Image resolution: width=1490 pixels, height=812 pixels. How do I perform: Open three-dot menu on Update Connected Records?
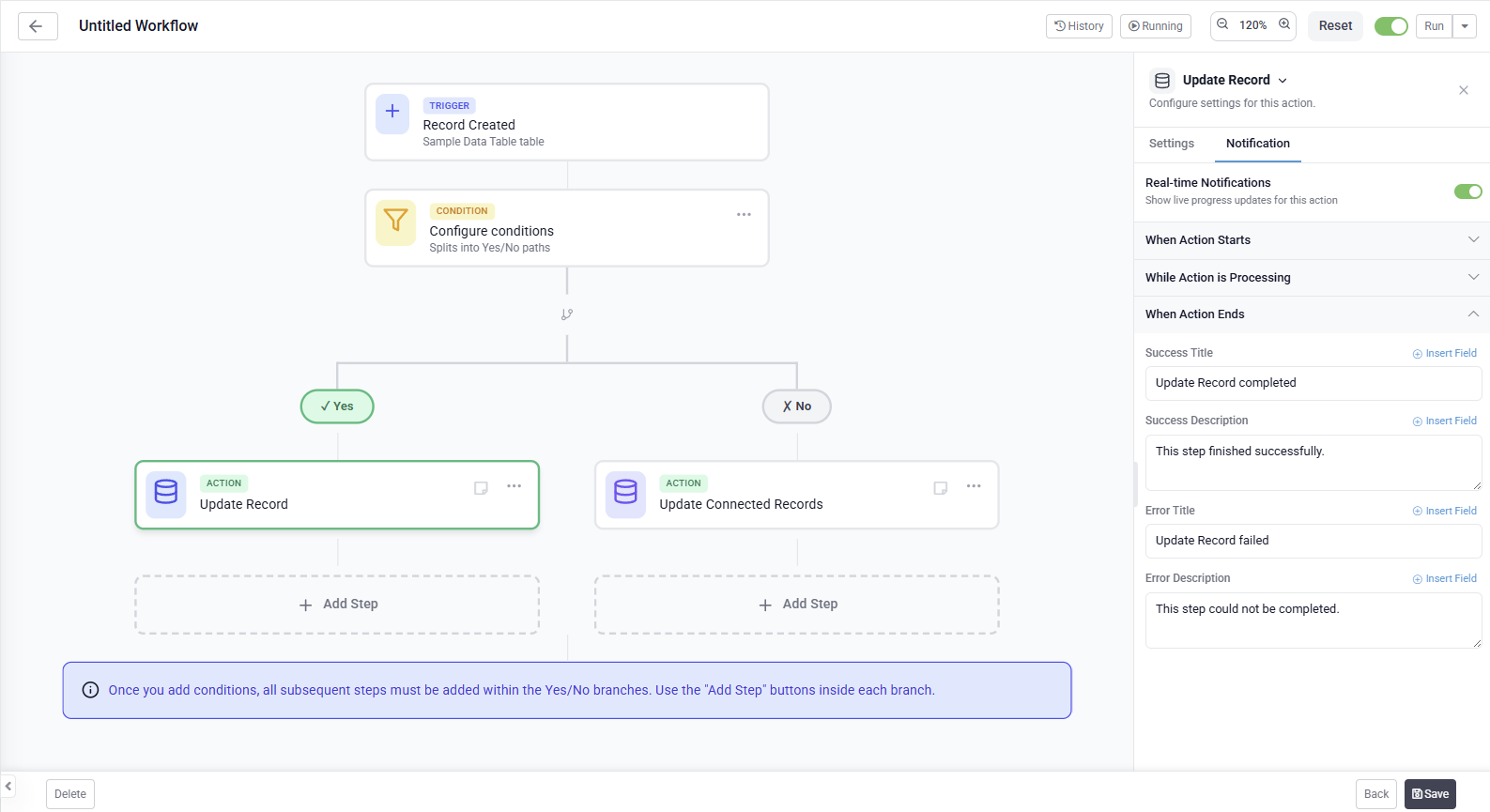(974, 486)
